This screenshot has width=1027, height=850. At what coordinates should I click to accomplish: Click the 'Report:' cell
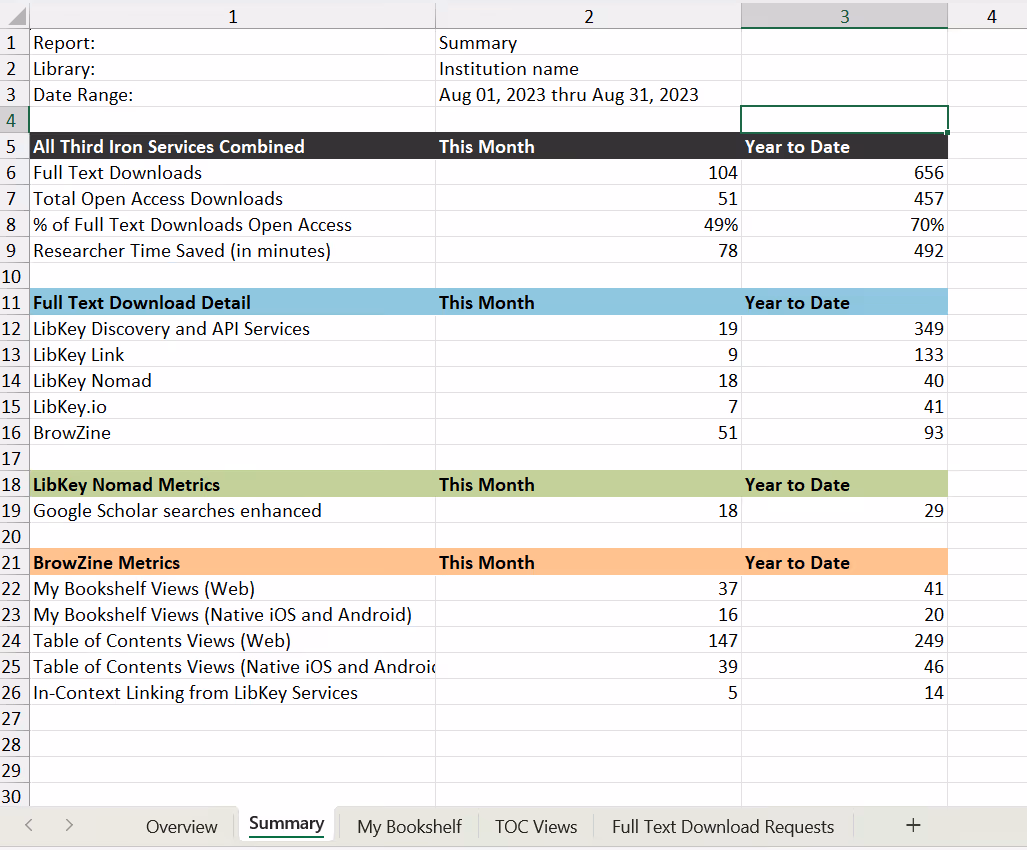click(x=233, y=43)
